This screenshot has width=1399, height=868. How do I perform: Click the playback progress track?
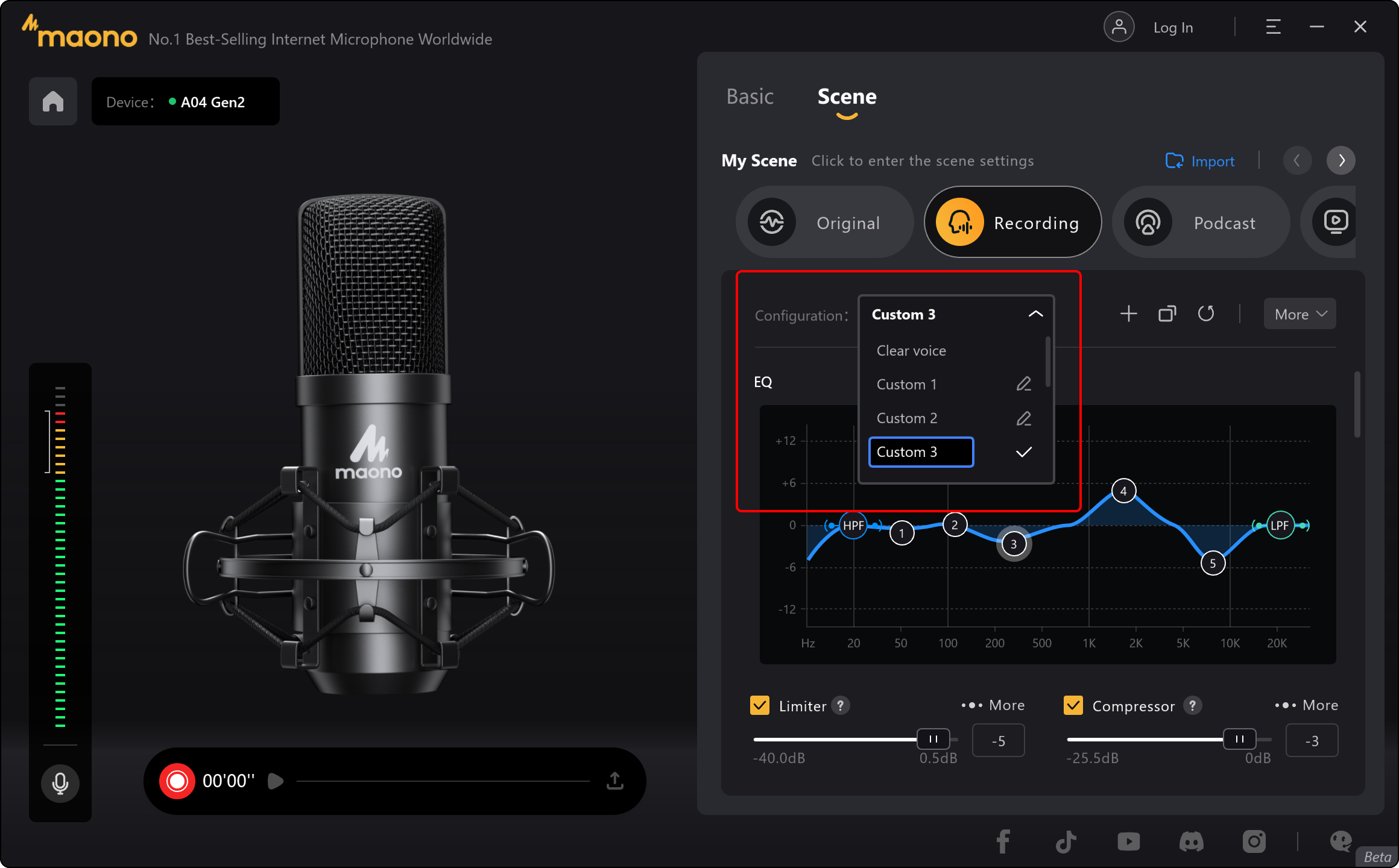tap(443, 781)
